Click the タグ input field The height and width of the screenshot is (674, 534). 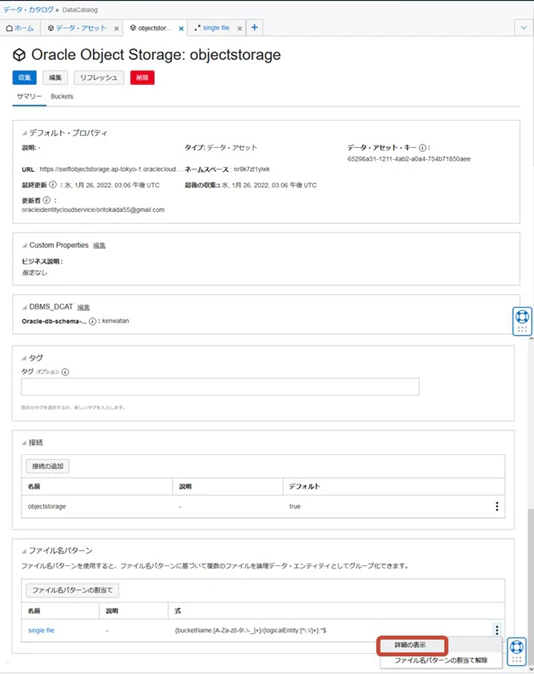pyautogui.click(x=220, y=387)
